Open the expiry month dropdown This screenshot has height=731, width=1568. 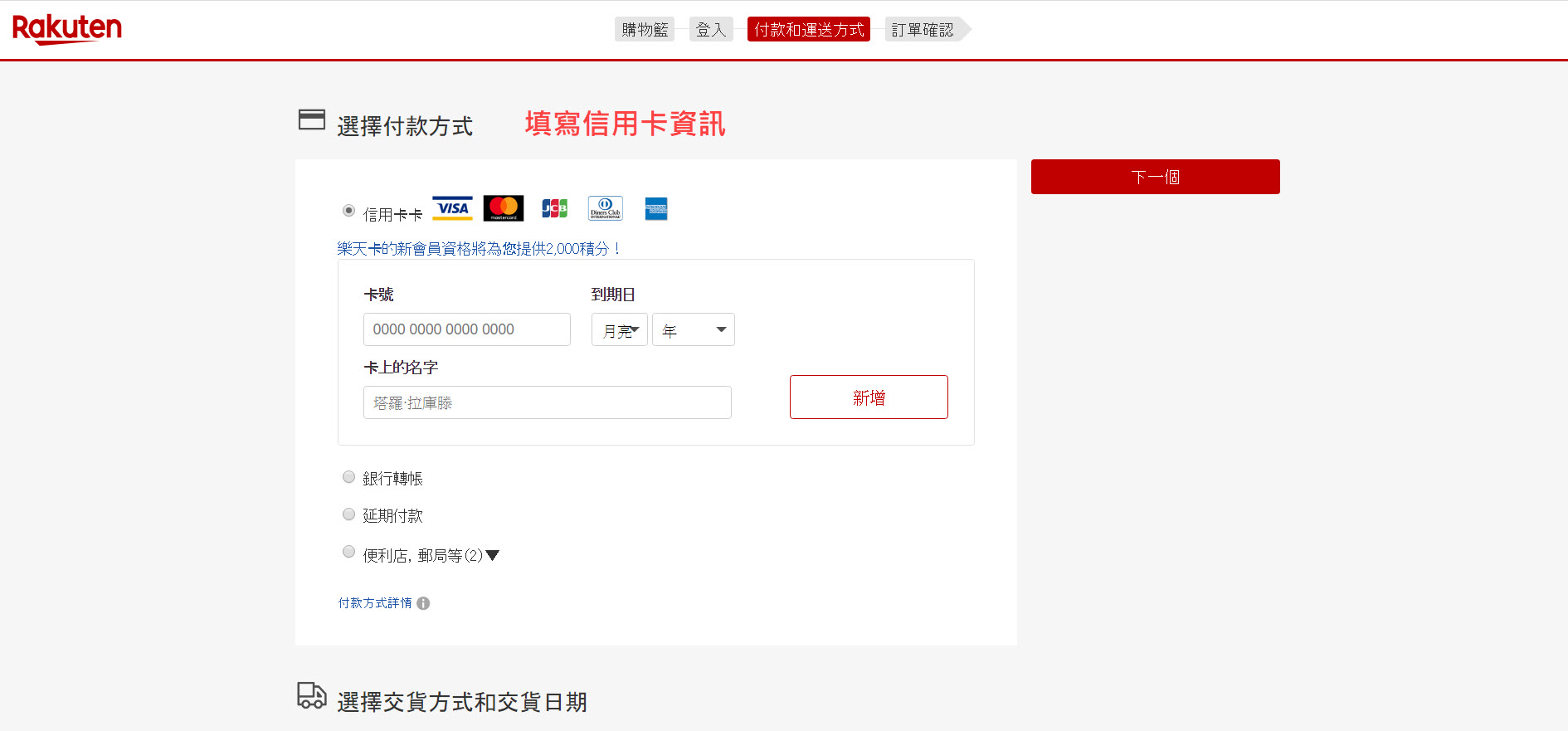tap(619, 329)
